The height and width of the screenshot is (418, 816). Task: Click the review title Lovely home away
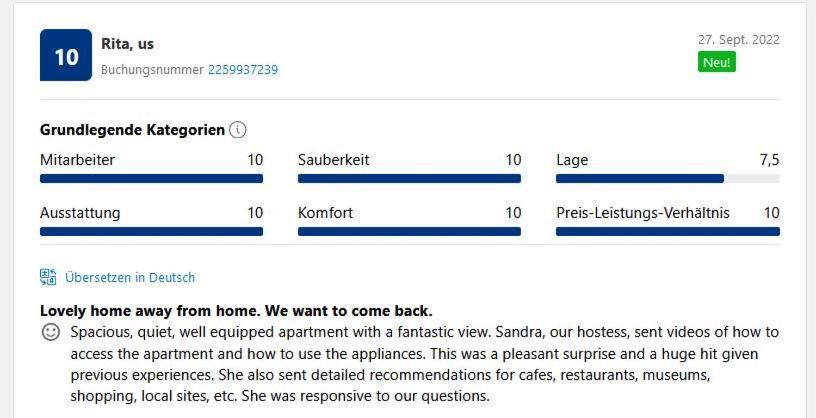[x=236, y=311]
